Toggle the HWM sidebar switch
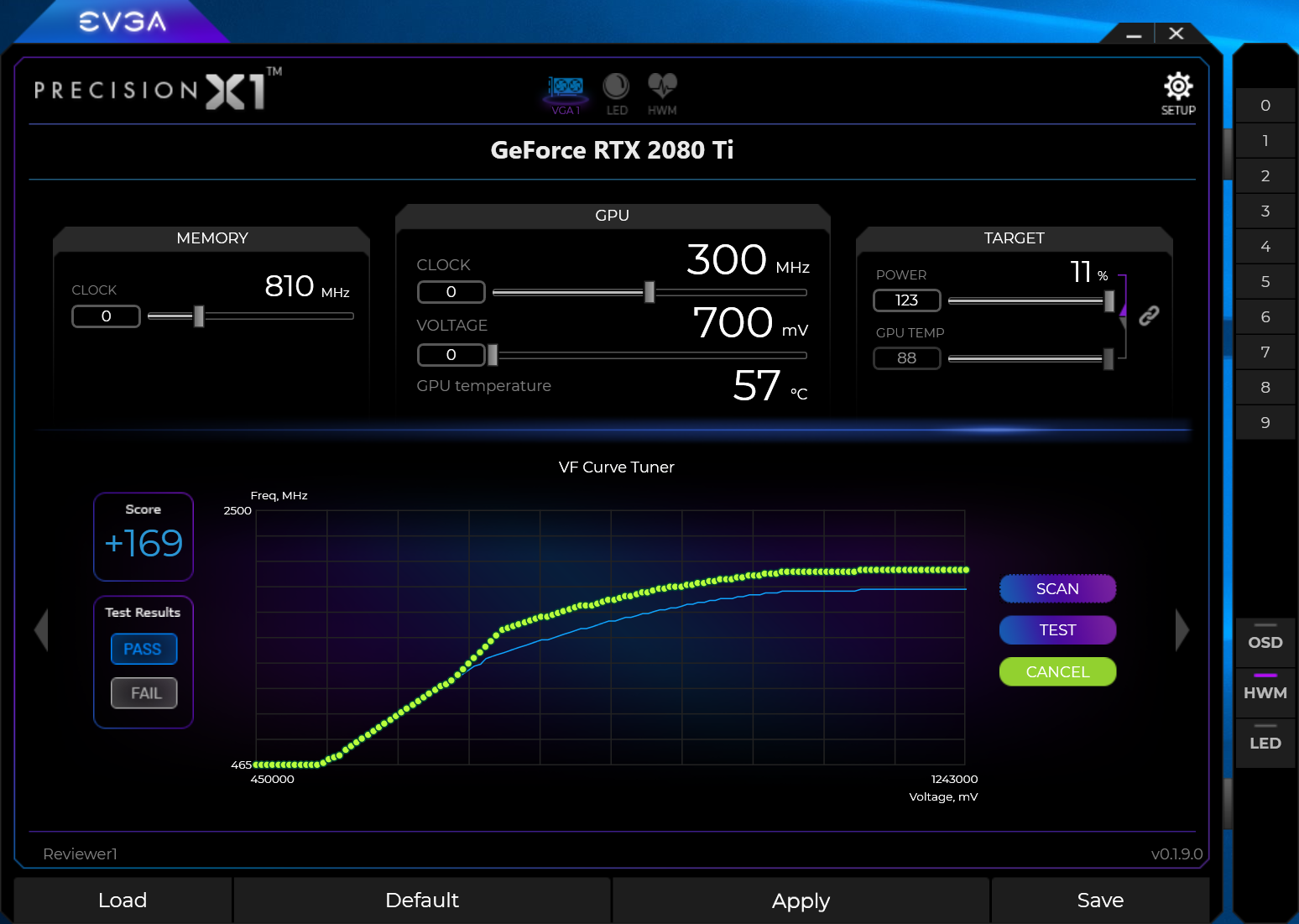Image resolution: width=1299 pixels, height=924 pixels. pos(1265,692)
